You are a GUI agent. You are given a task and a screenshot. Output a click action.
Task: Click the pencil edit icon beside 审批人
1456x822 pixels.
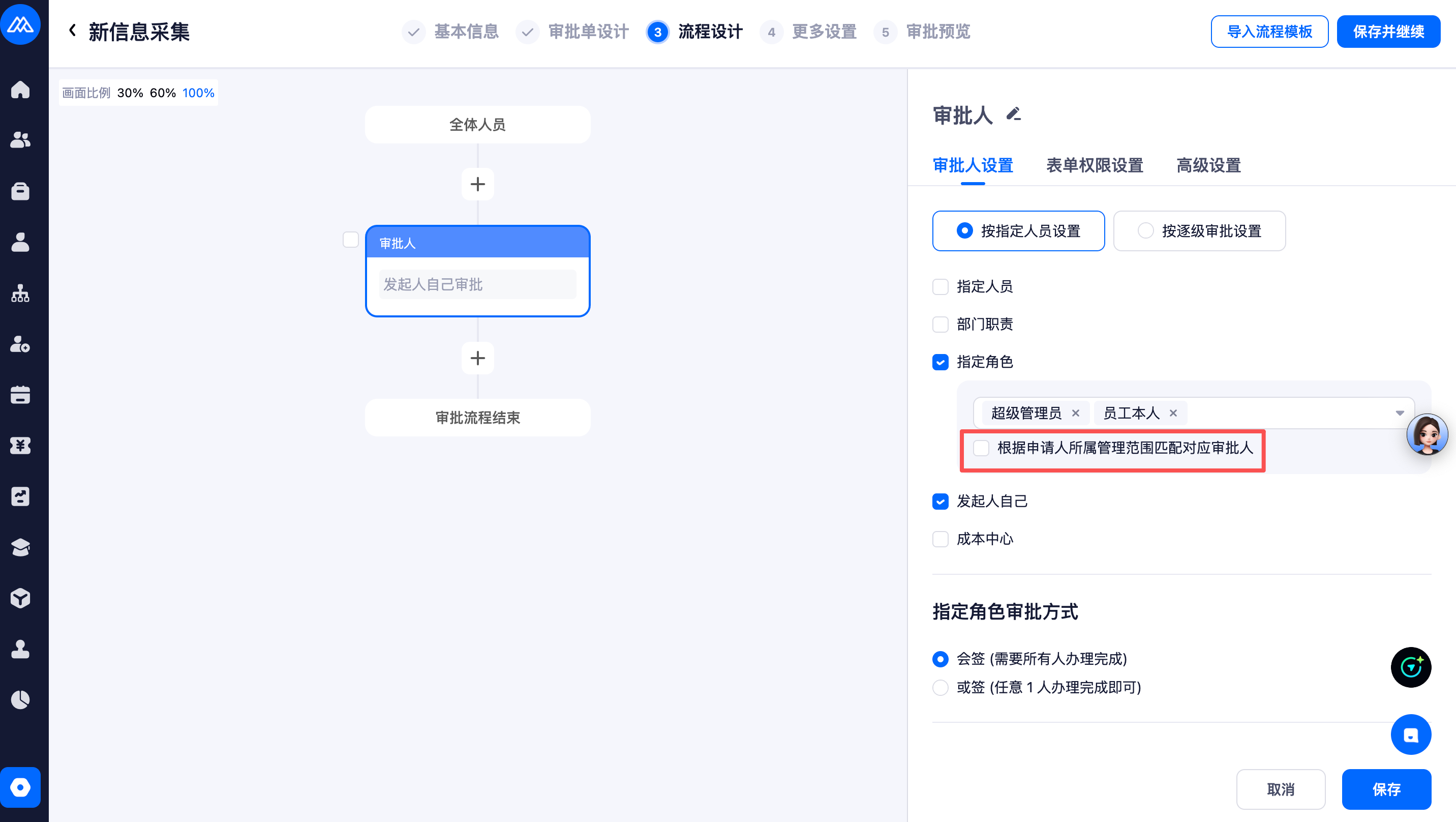pyautogui.click(x=1013, y=114)
